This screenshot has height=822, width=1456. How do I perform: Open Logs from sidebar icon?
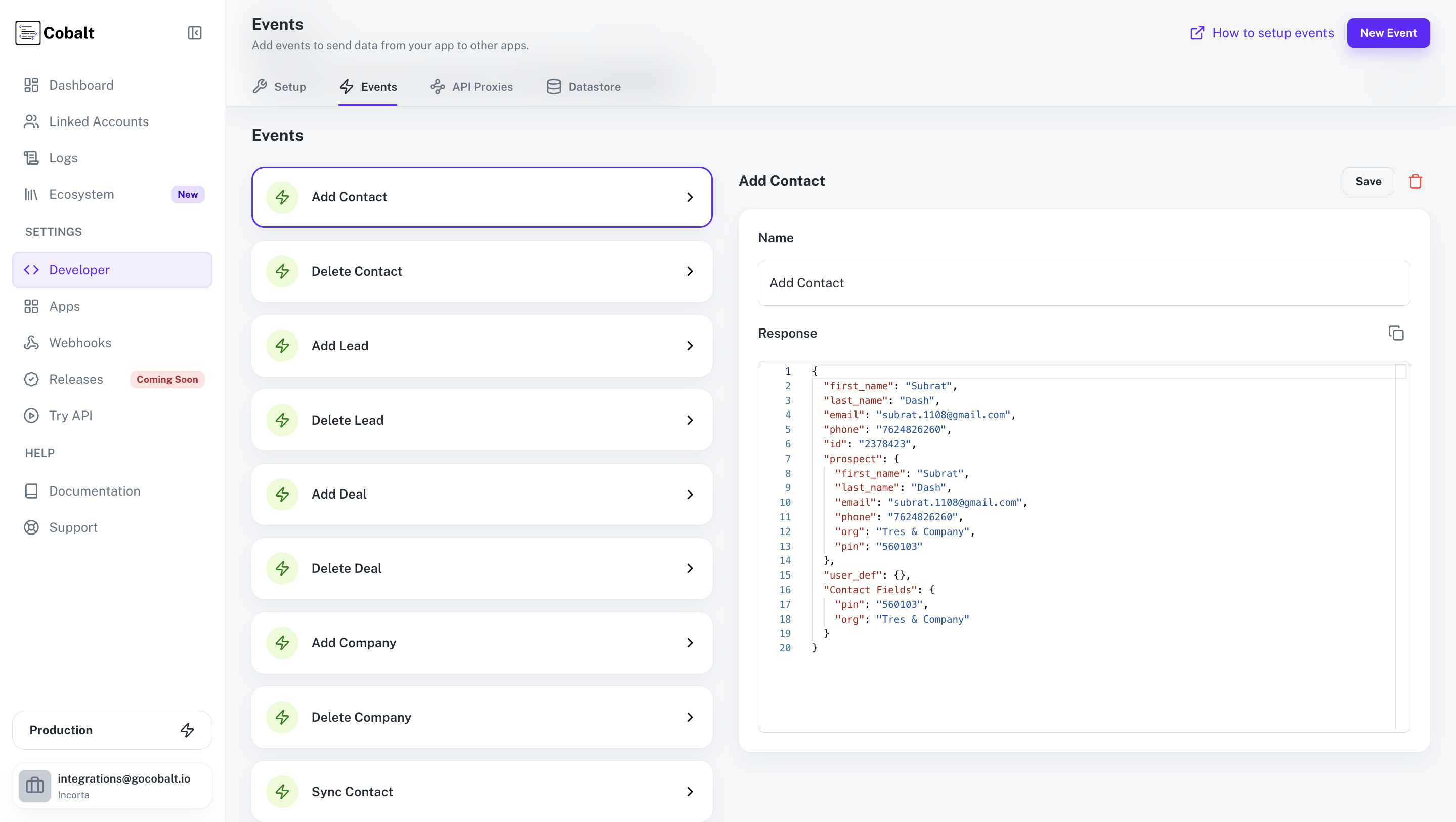(31, 158)
